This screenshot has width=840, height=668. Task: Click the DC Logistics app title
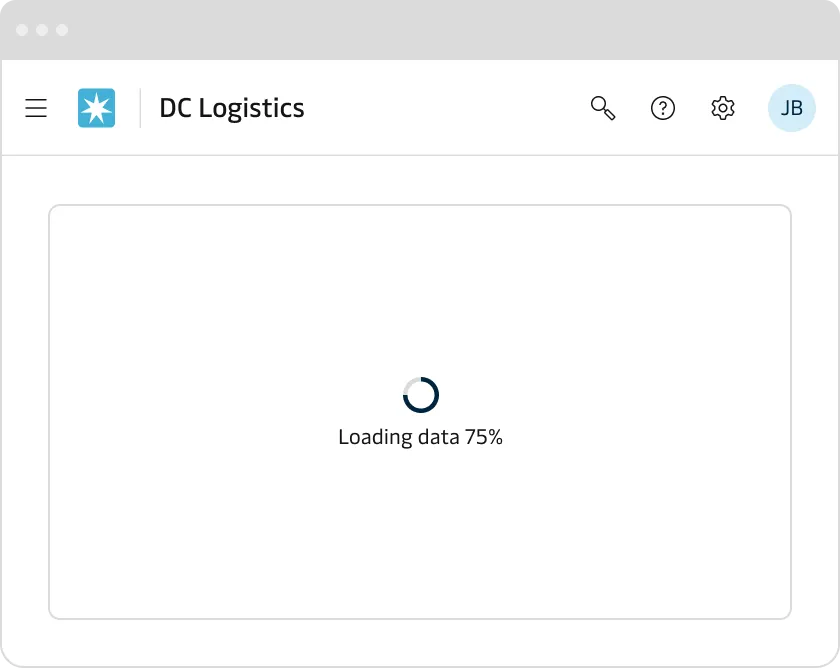tap(231, 108)
